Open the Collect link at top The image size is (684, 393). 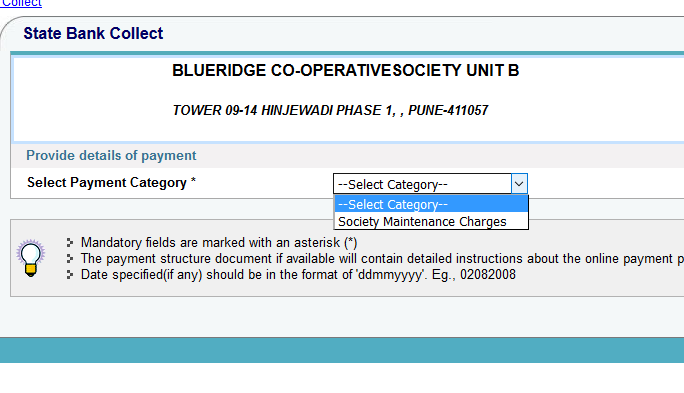pyautogui.click(x=21, y=3)
